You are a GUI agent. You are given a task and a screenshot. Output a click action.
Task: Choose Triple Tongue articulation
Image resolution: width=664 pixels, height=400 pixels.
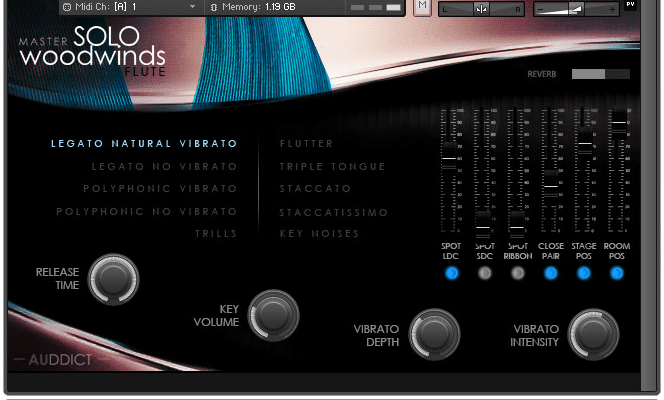[x=332, y=166]
